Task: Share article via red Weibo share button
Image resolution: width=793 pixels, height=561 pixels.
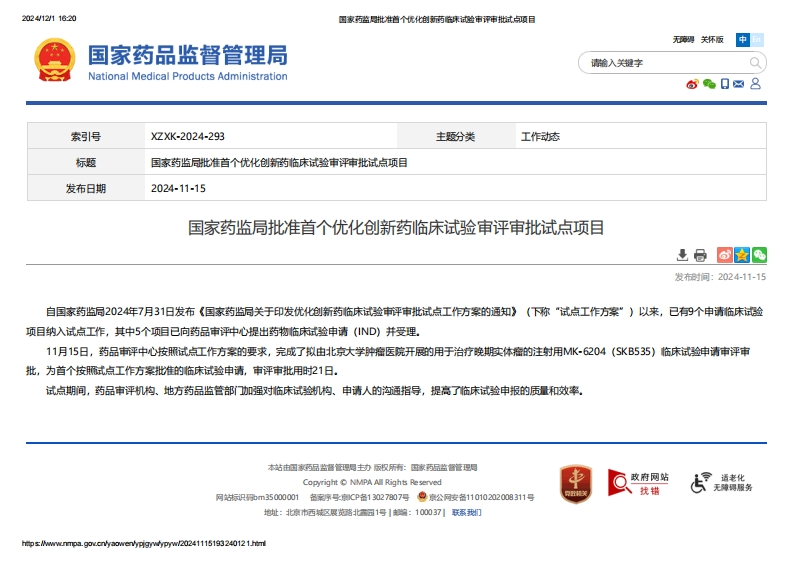Action: click(724, 255)
